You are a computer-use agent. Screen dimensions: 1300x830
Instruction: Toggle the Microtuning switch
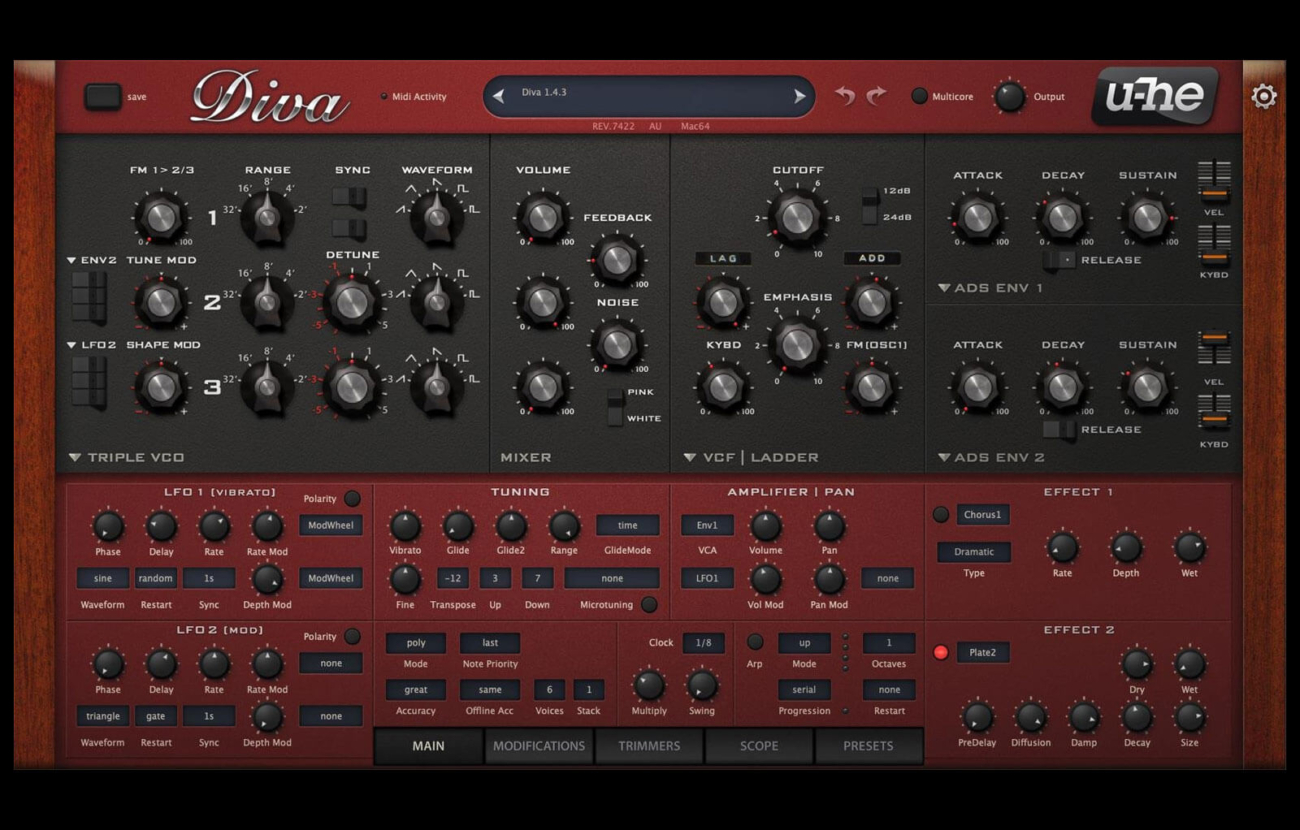click(649, 605)
